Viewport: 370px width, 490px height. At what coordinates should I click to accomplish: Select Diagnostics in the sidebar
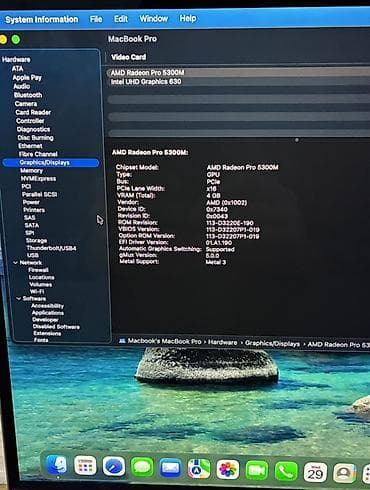[x=33, y=129]
